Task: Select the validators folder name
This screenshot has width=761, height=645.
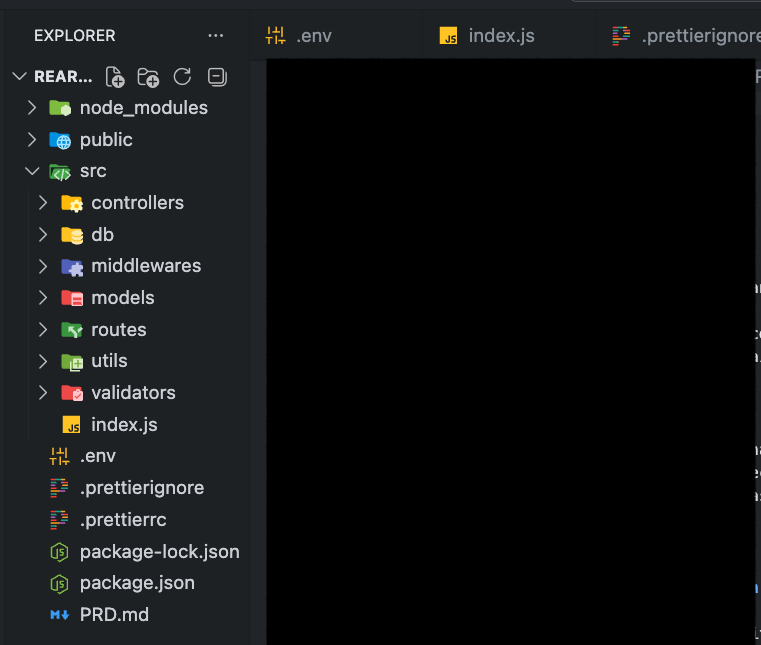Action: point(133,393)
